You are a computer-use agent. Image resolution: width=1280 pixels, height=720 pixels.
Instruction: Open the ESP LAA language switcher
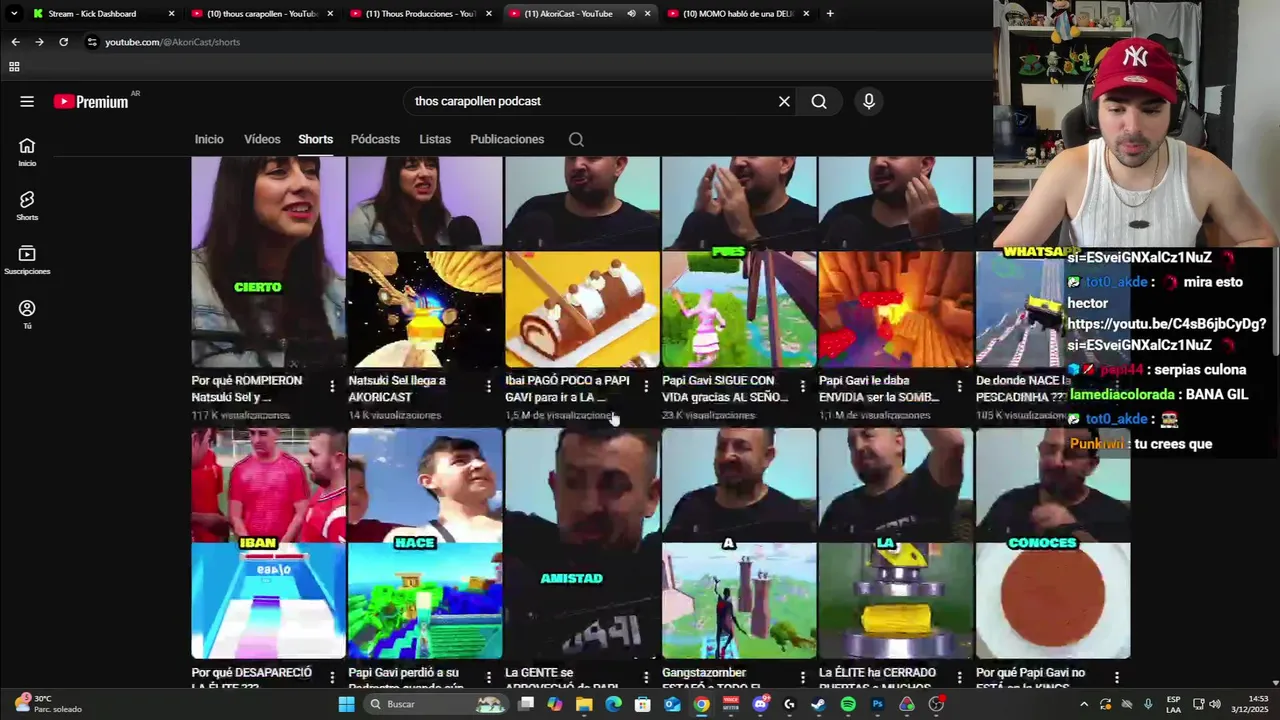coord(1174,704)
